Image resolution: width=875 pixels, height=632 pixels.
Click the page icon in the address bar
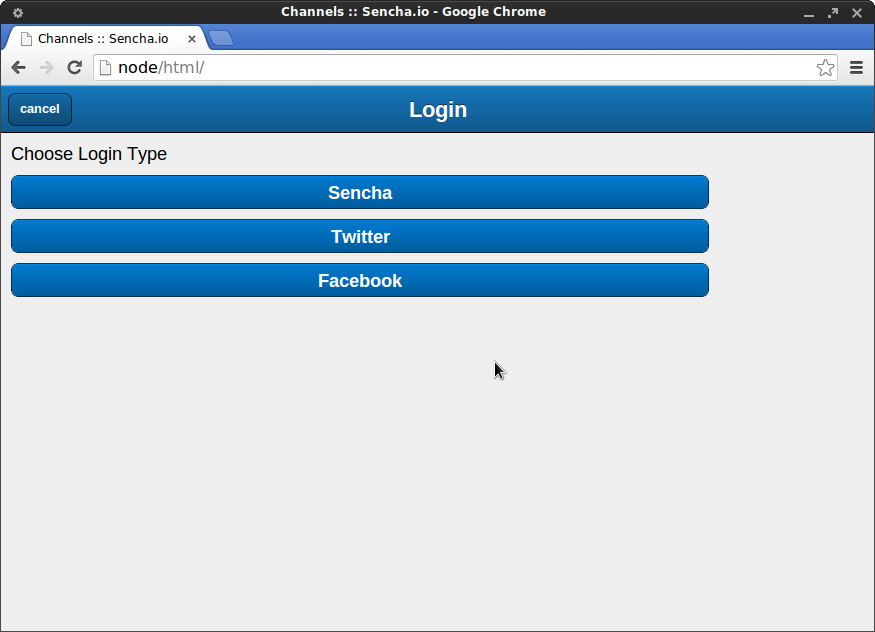point(105,67)
